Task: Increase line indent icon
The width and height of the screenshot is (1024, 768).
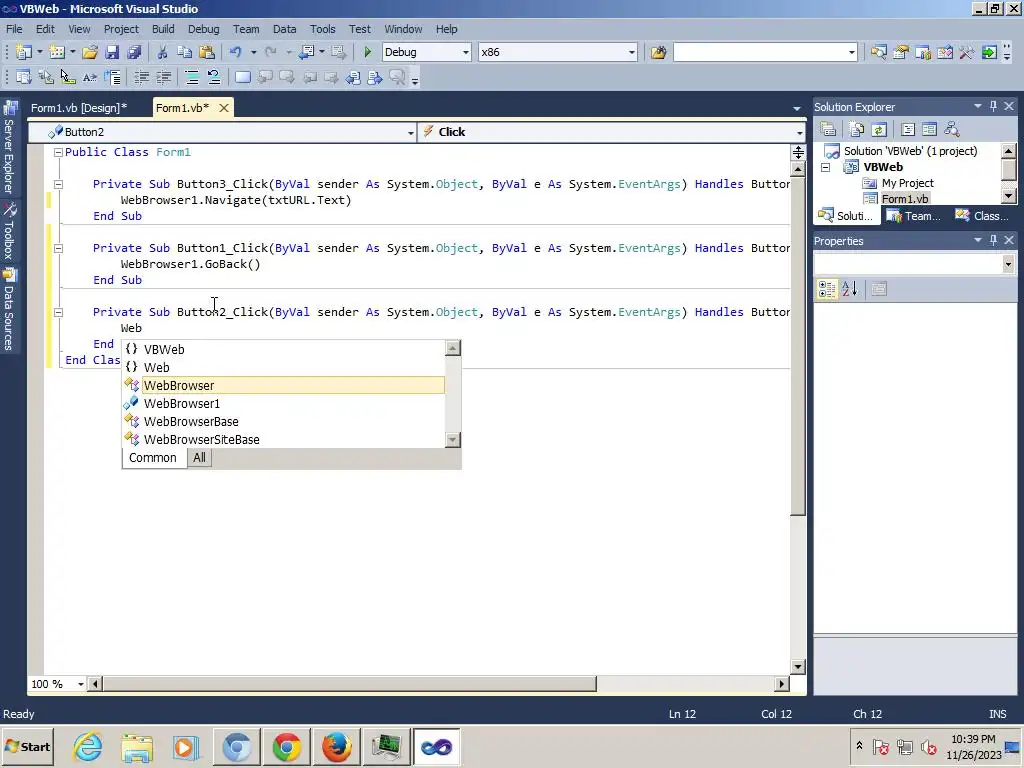Action: pyautogui.click(x=163, y=78)
